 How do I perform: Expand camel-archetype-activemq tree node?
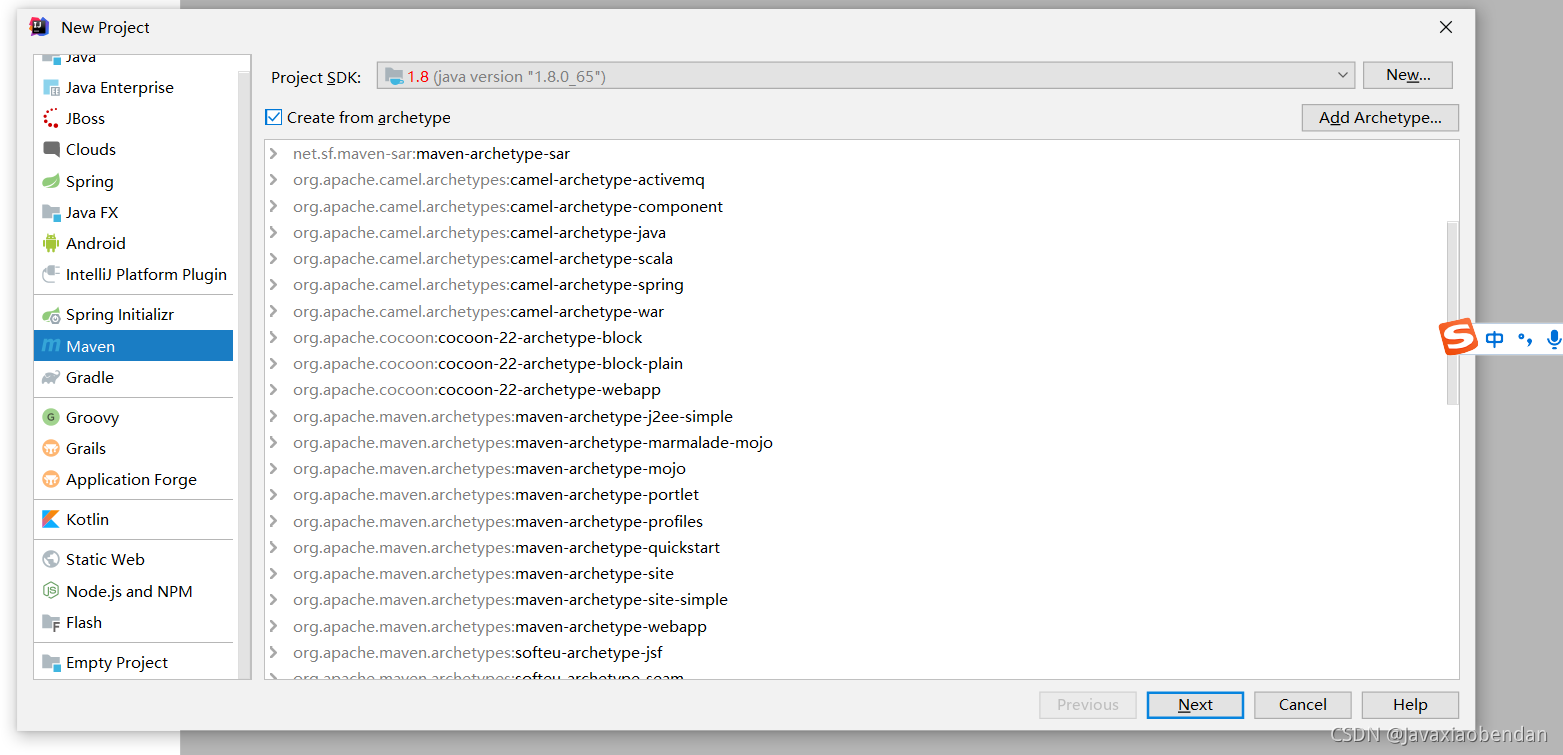274,180
